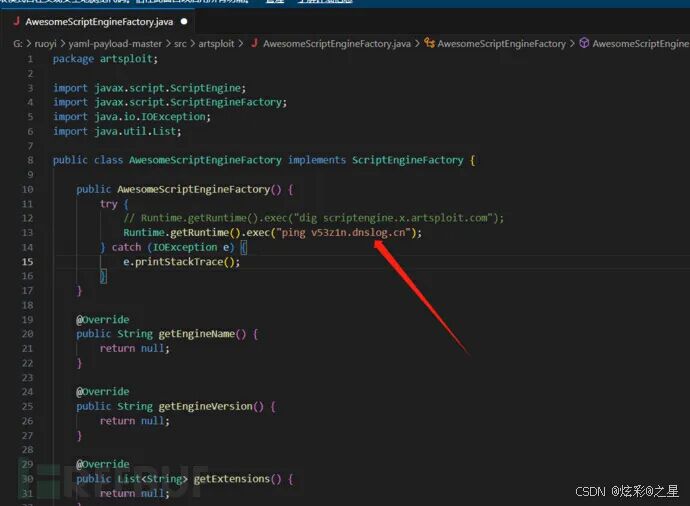This screenshot has height=506, width=690.
Task: Click the 'ping v53z1n.dnslog.cn' string
Action: click(x=343, y=232)
